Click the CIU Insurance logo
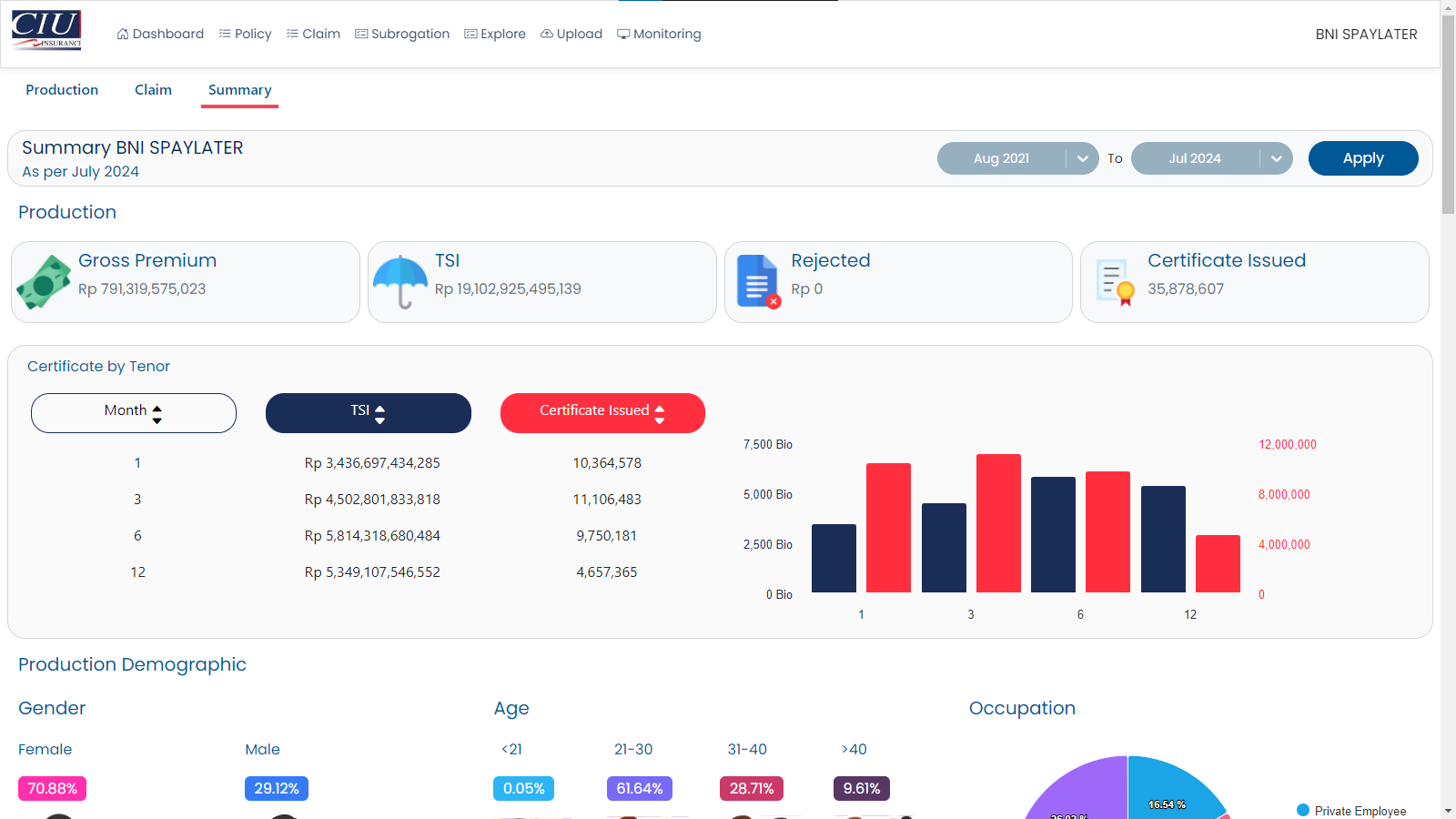This screenshot has height=819, width=1456. [x=46, y=30]
